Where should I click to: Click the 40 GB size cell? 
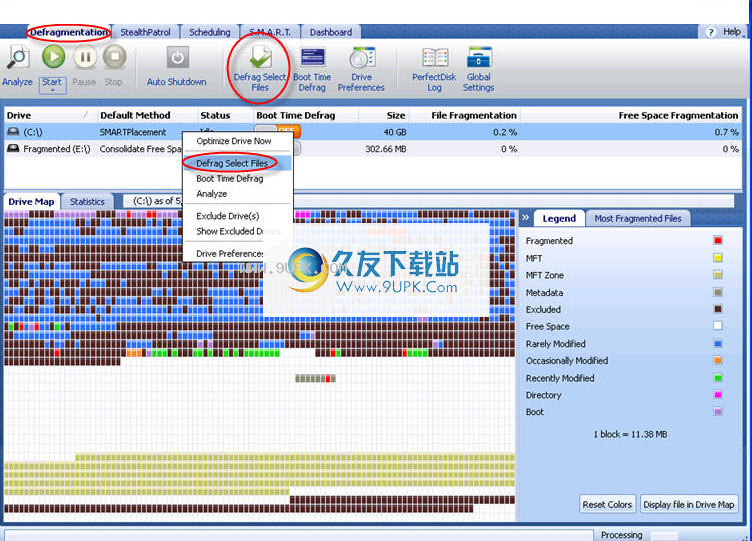[395, 132]
